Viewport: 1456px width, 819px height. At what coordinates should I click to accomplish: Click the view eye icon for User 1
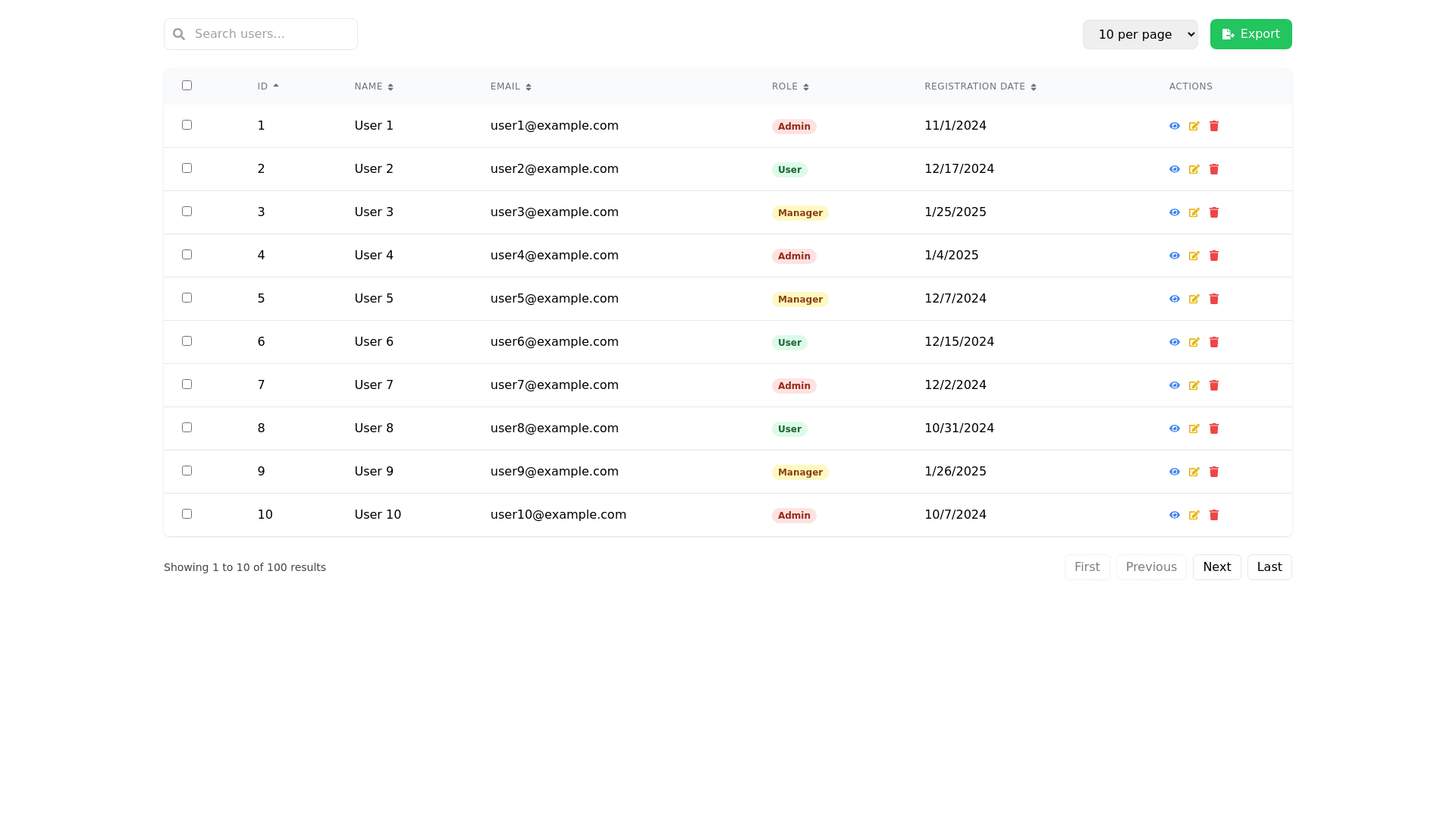[x=1174, y=126]
